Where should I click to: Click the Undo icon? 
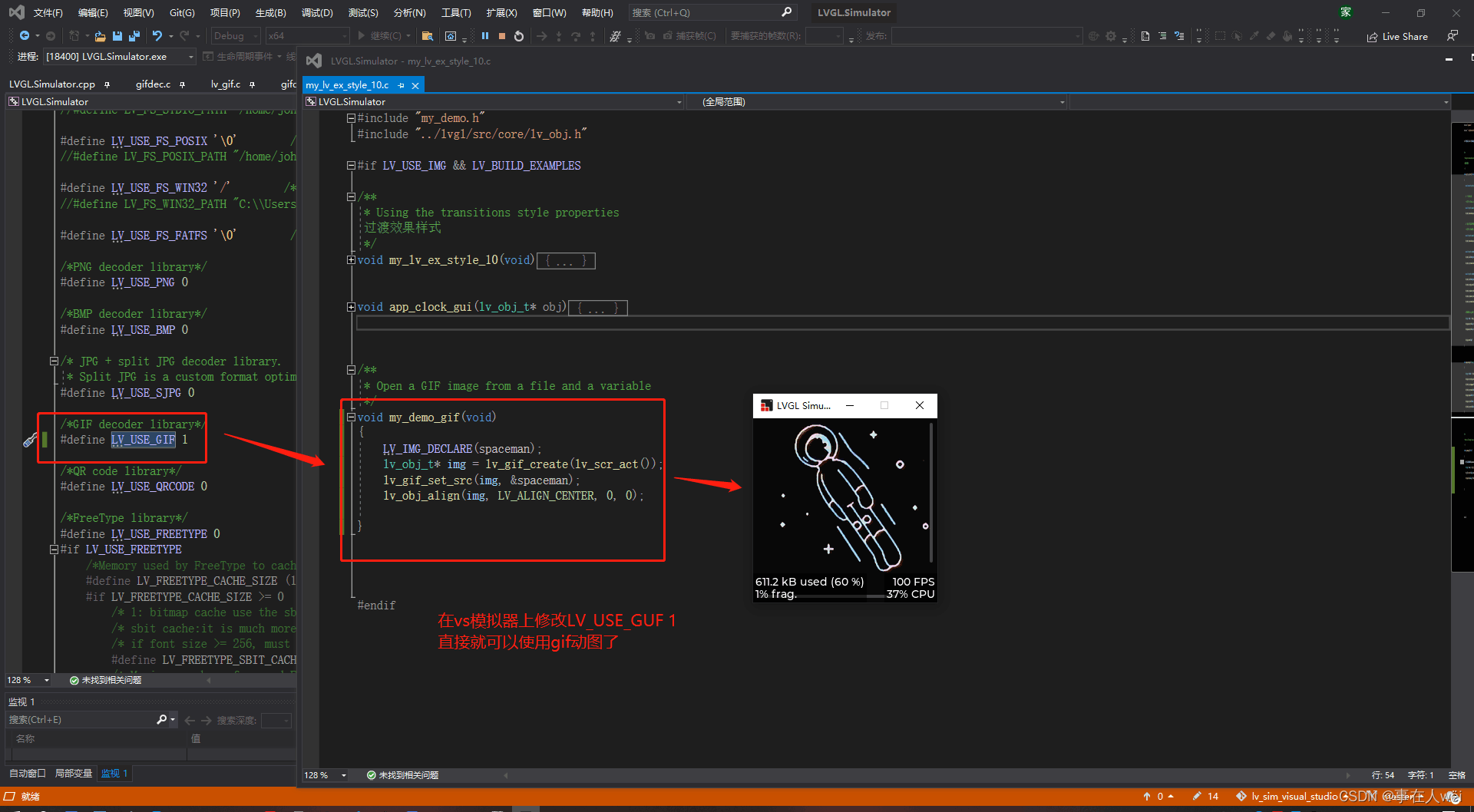(x=157, y=35)
